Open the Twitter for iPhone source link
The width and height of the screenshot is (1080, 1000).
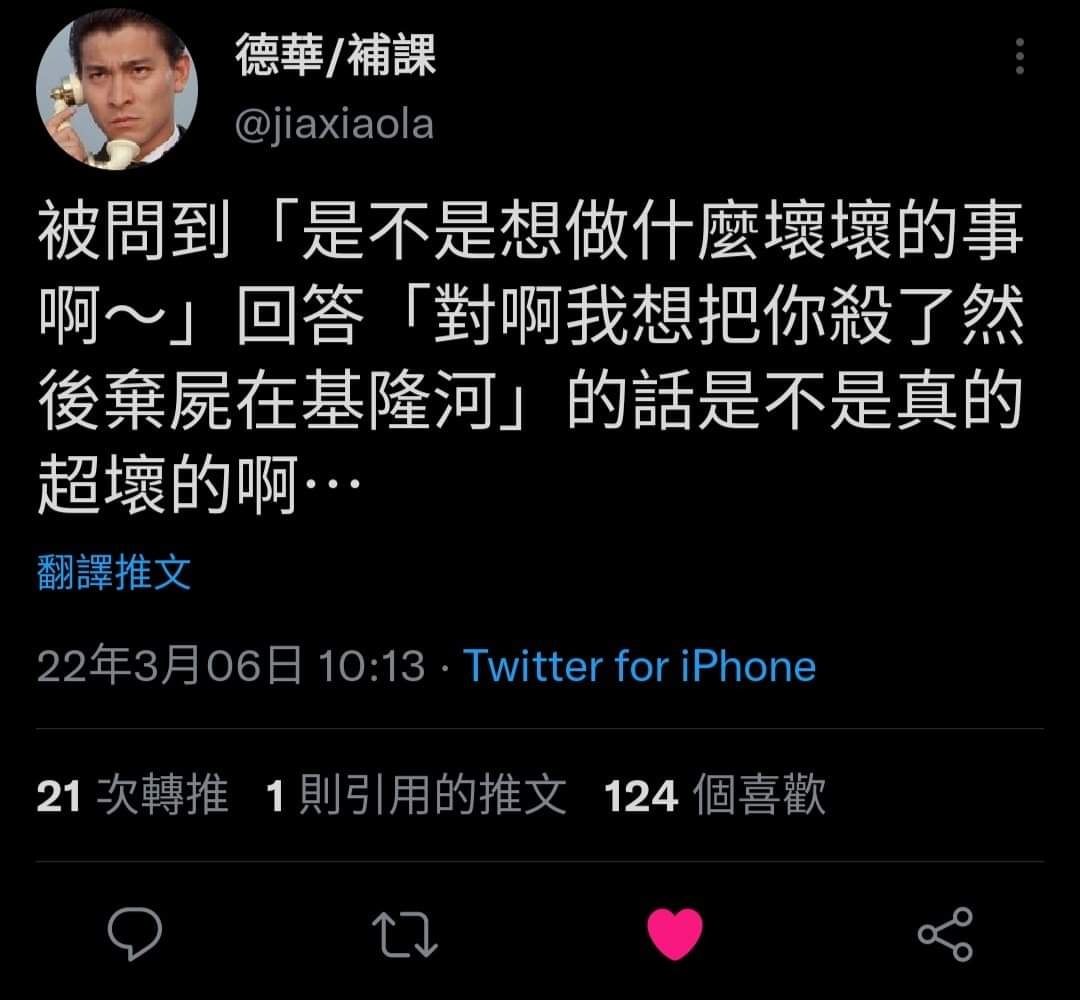[x=640, y=666]
